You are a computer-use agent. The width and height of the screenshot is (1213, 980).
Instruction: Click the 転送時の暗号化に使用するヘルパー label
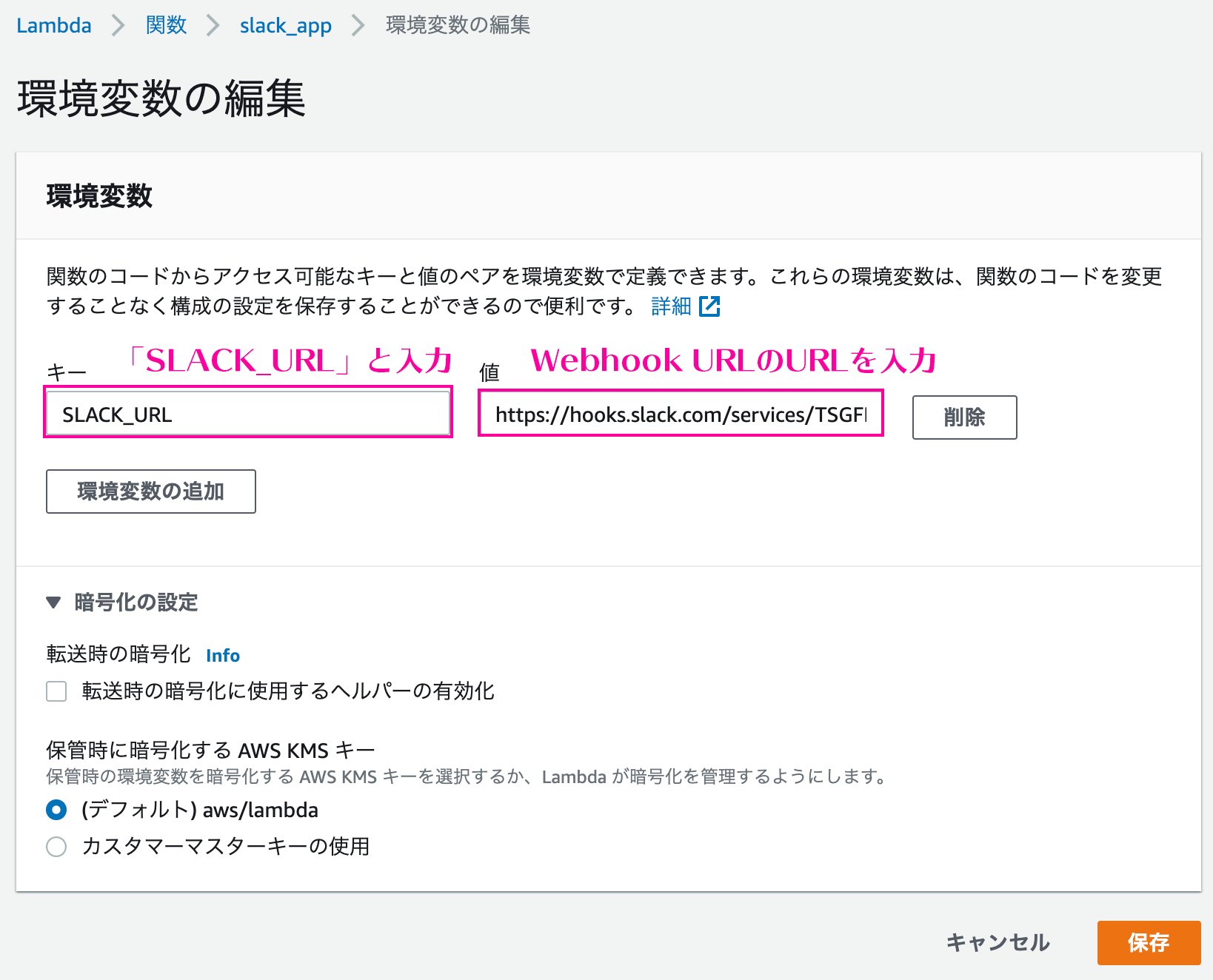coord(289,691)
